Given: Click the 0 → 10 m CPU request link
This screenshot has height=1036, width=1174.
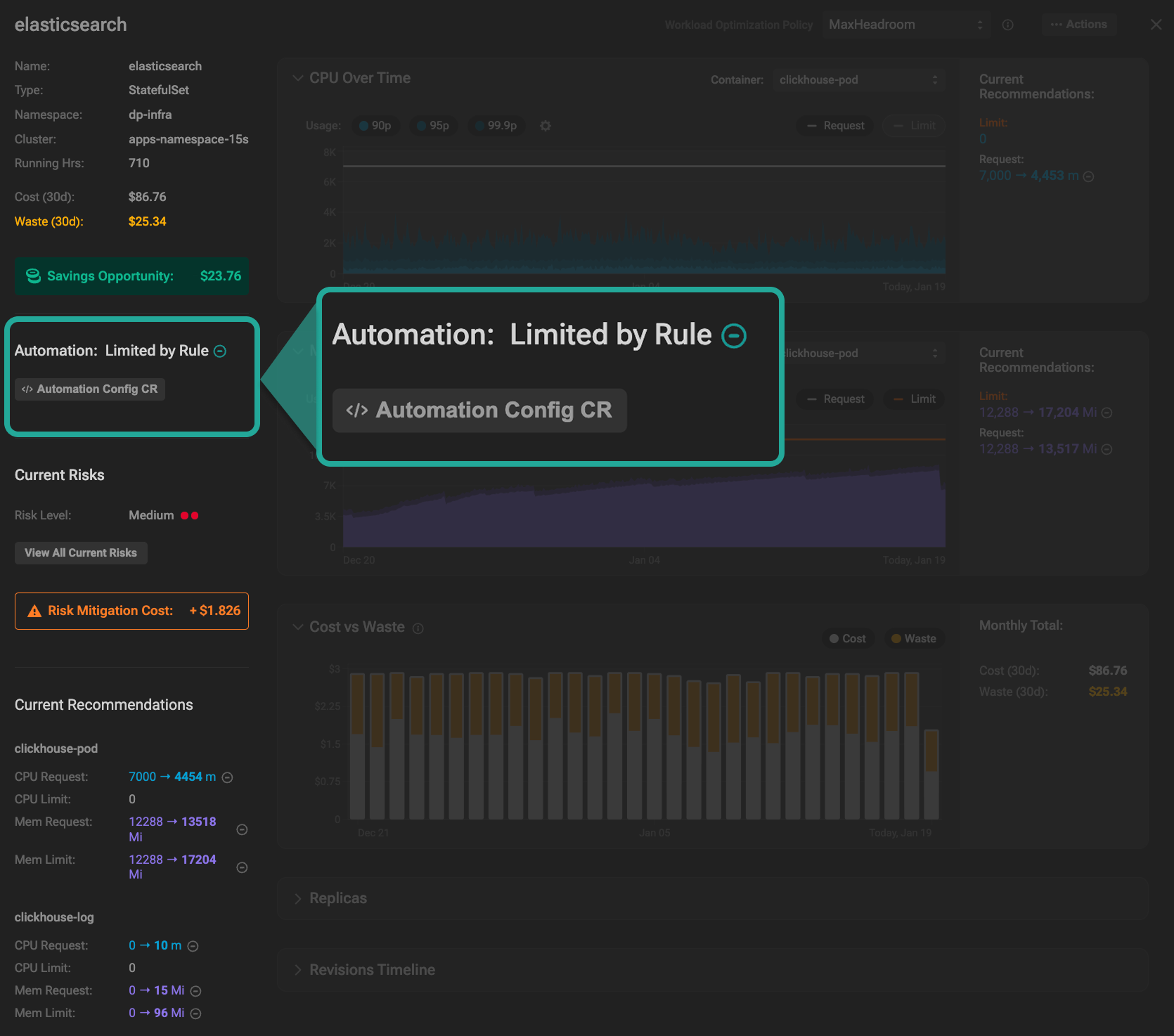Looking at the screenshot, I should pyautogui.click(x=155, y=946).
